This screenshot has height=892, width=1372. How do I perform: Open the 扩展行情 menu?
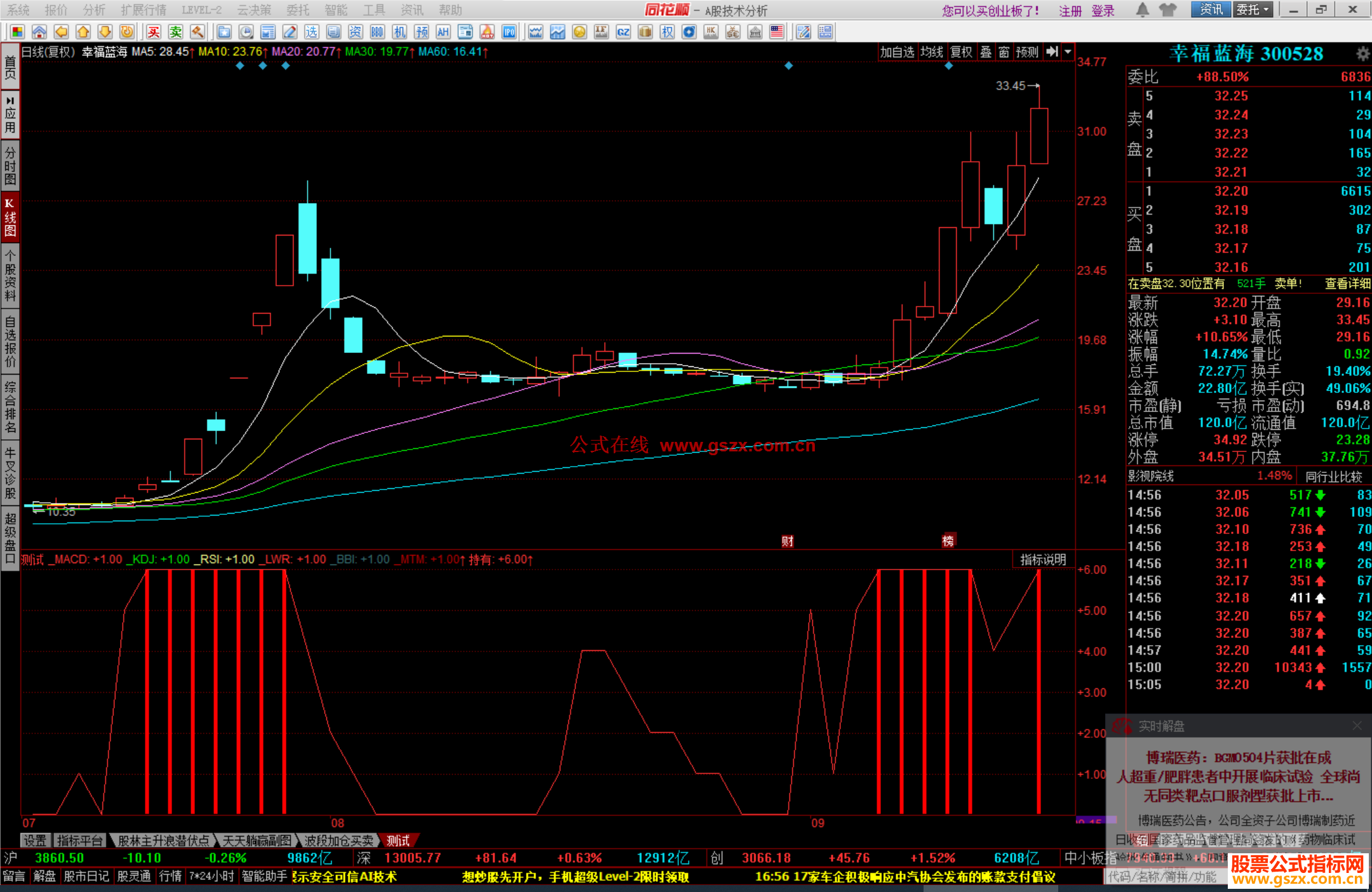pyautogui.click(x=144, y=10)
